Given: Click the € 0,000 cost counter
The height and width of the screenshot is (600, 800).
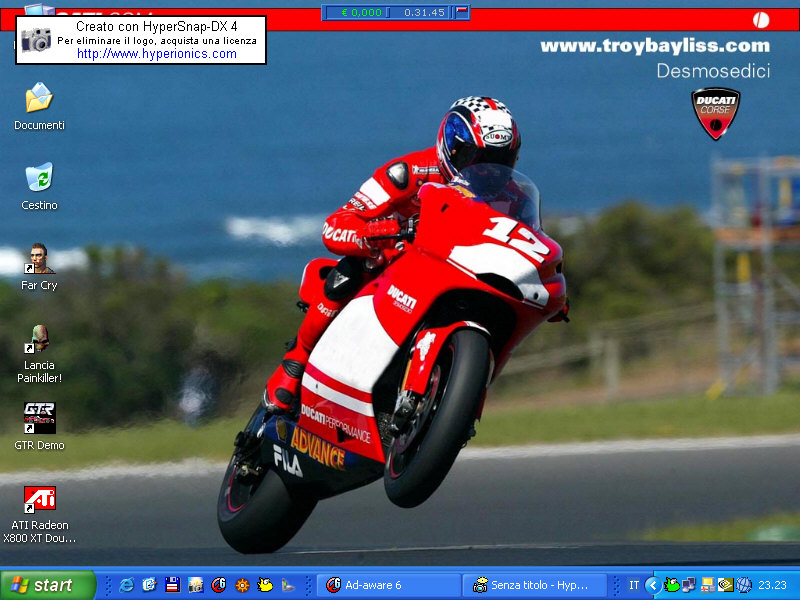Looking at the screenshot, I should click(x=361, y=12).
